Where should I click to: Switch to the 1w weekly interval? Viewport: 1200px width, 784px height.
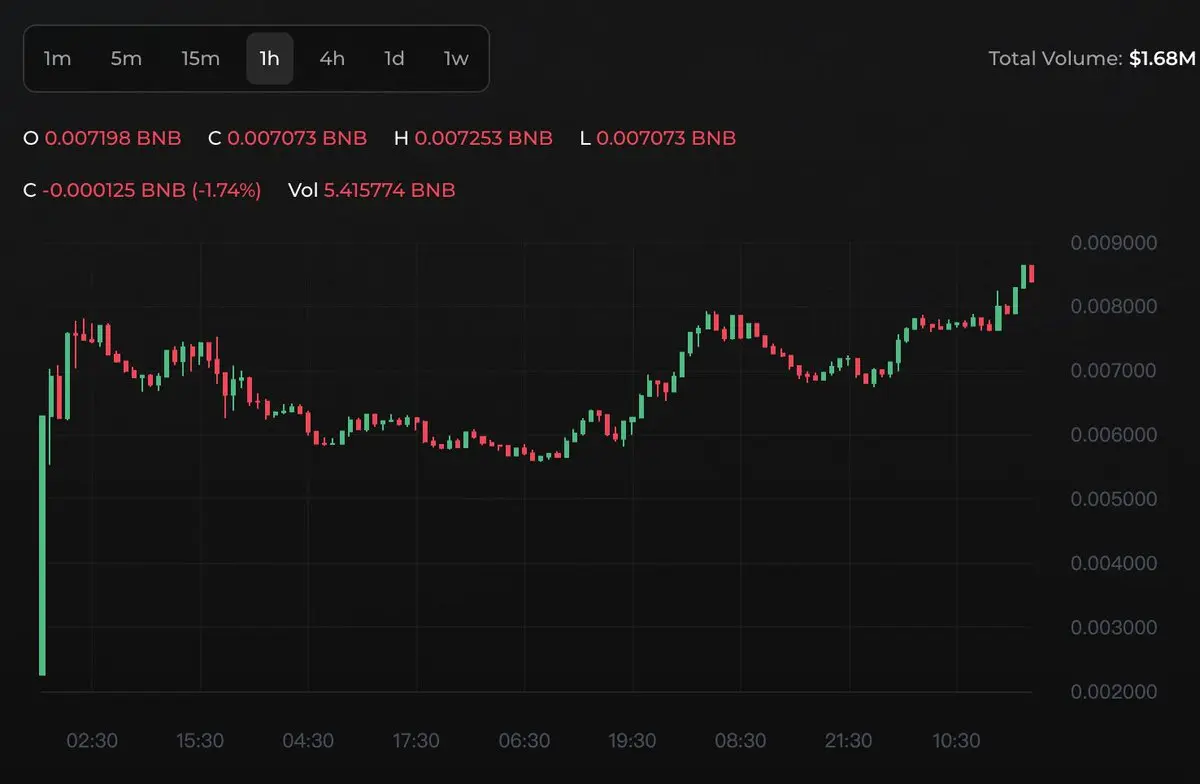pyautogui.click(x=456, y=59)
